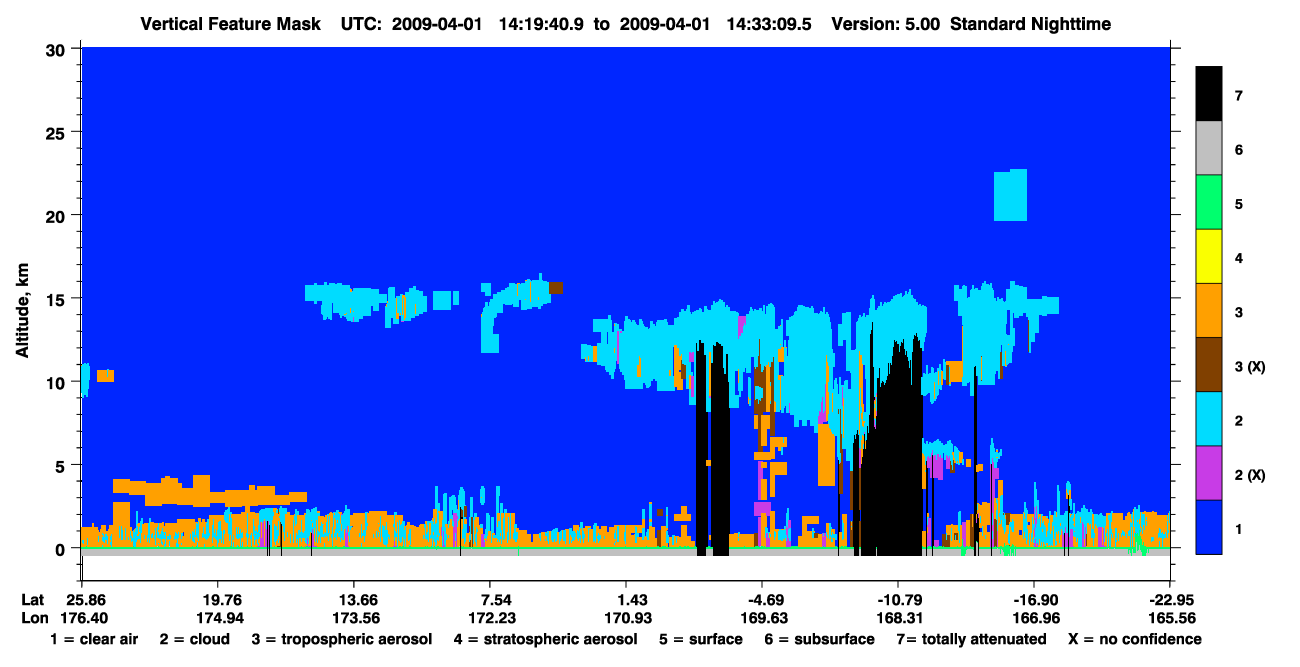The width and height of the screenshot is (1300, 667).
Task: Click the 25 altitude tick label
Action: [57, 132]
